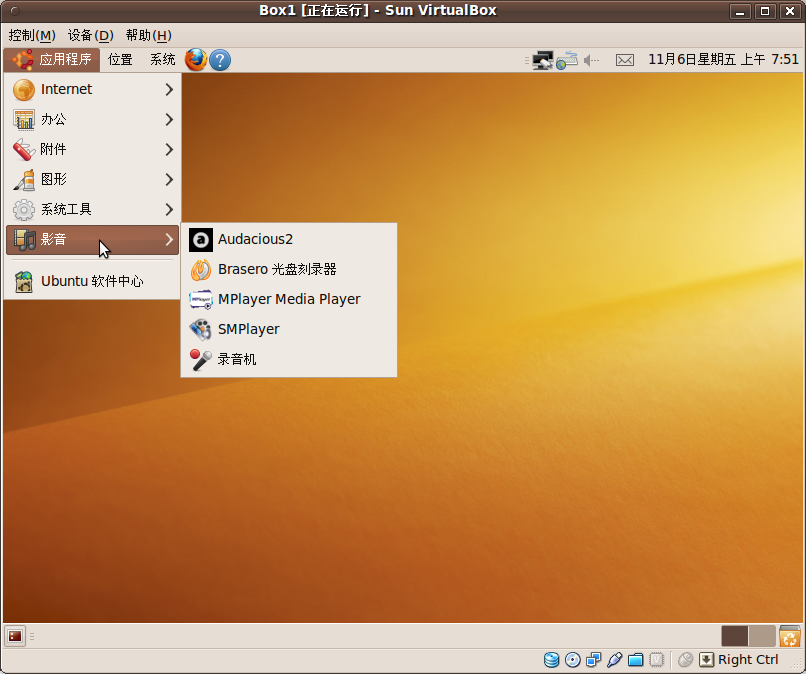This screenshot has height=674, width=806.
Task: Expand the 办公 submenu arrow
Action: [x=169, y=119]
